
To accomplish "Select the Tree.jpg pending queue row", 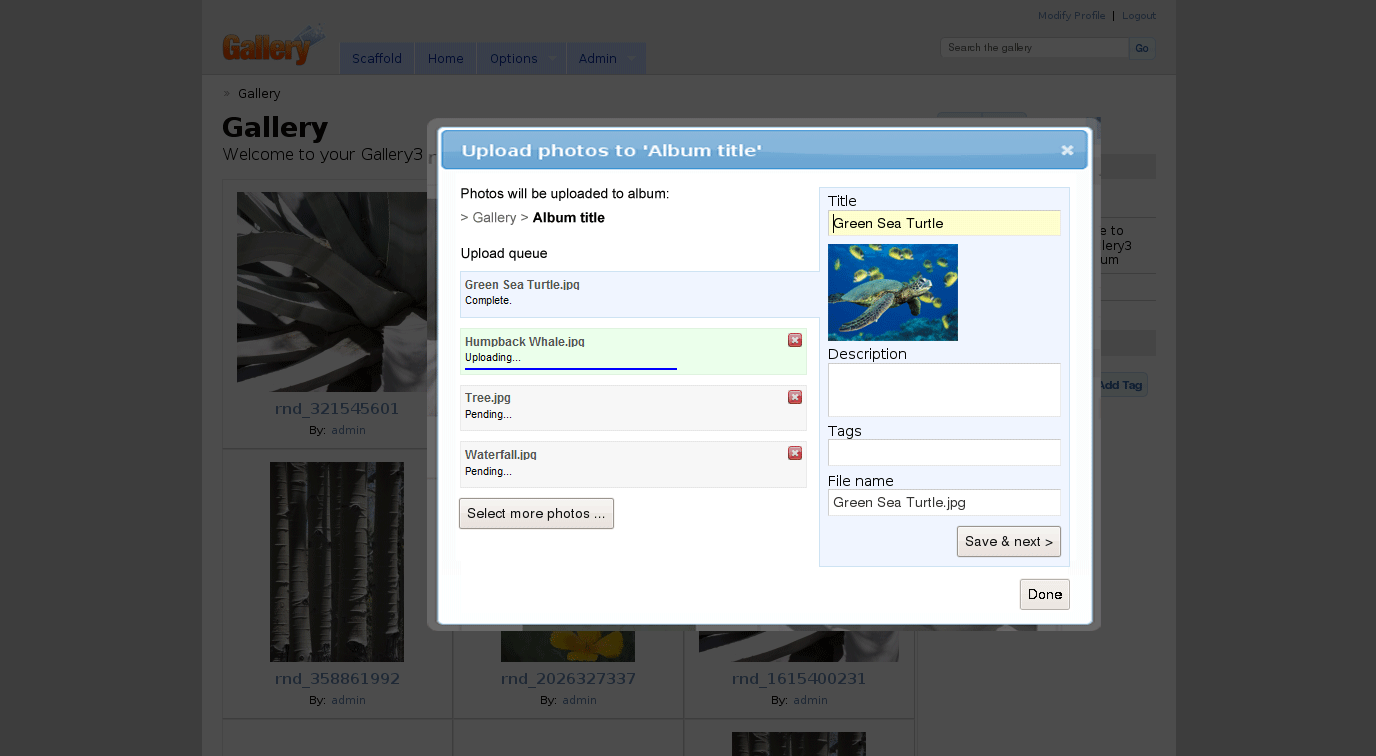I will coord(633,408).
